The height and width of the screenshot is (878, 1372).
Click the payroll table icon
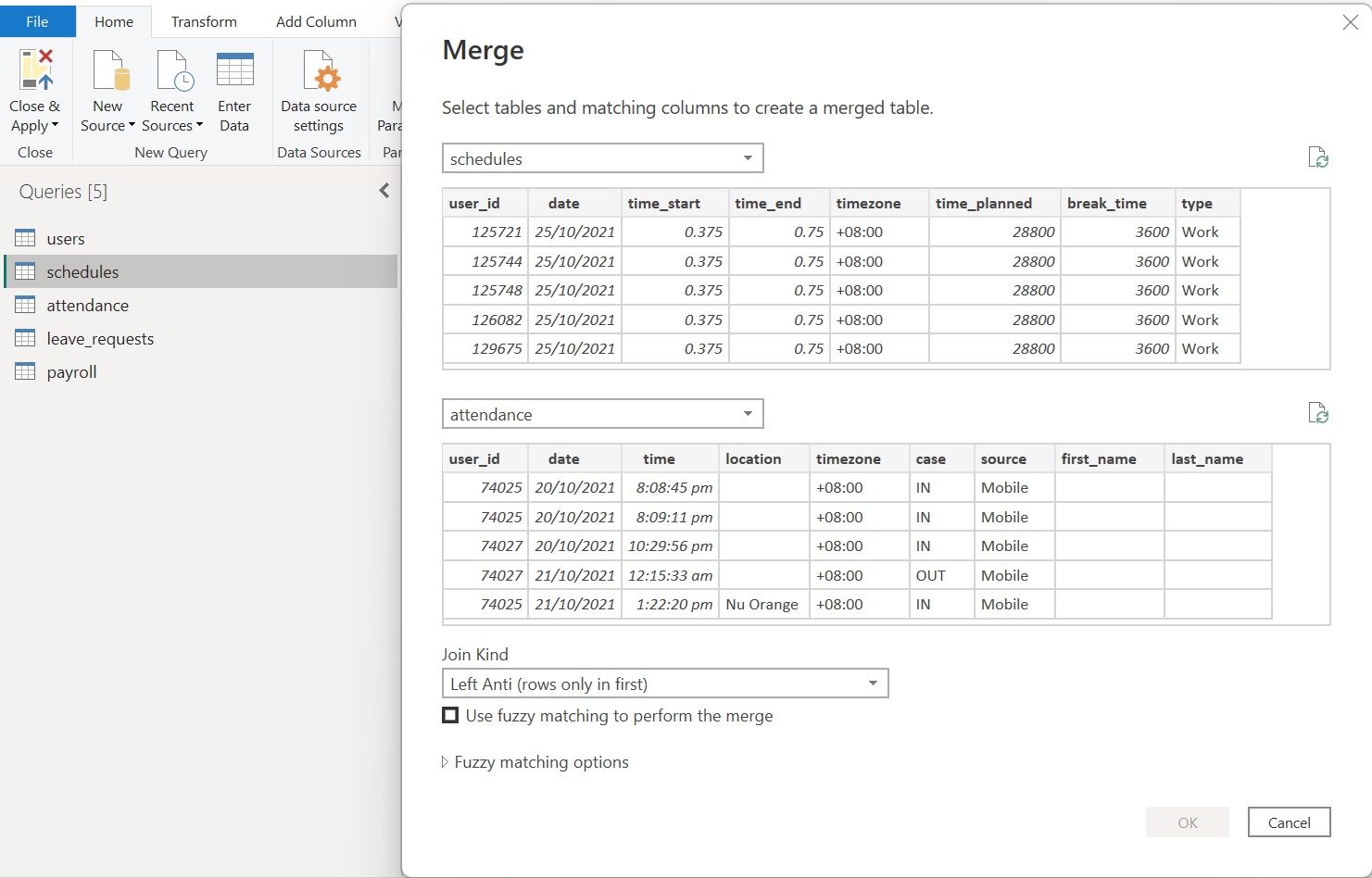25,371
